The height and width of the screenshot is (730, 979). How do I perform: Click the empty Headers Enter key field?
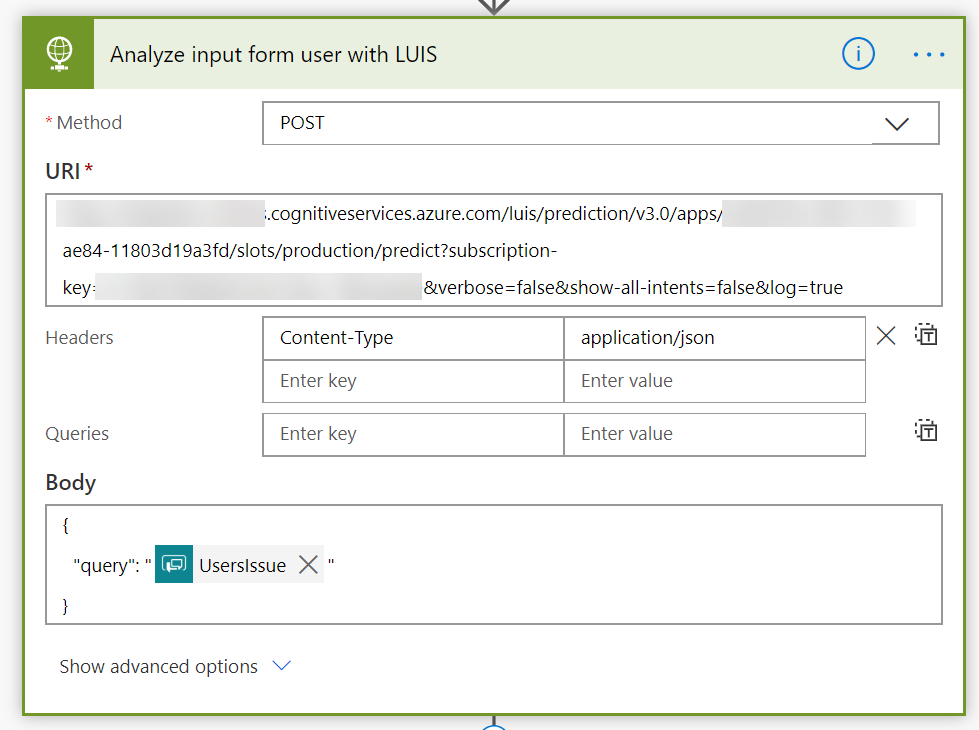(413, 381)
